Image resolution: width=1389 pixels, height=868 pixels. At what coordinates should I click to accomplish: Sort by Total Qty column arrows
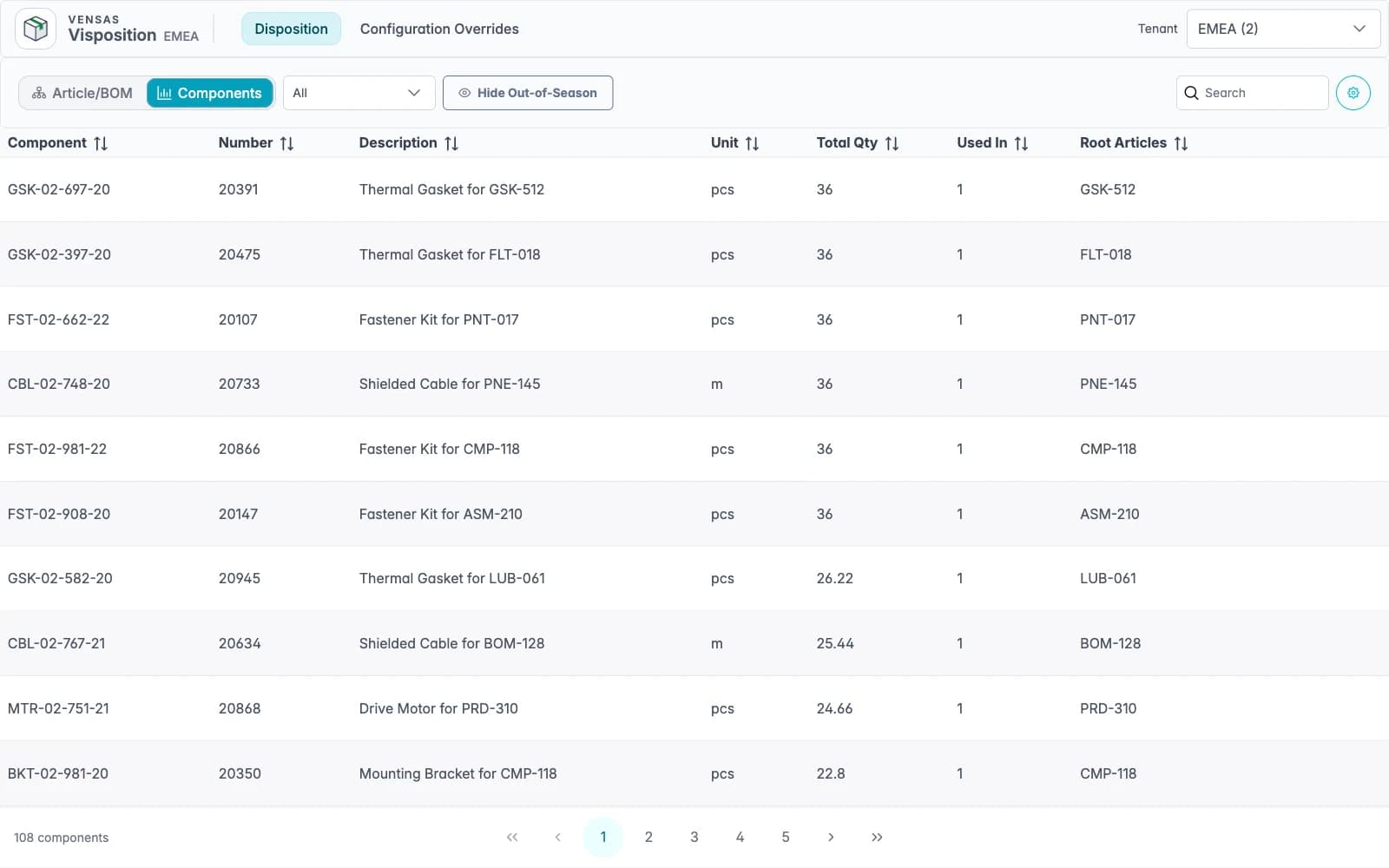(x=892, y=143)
